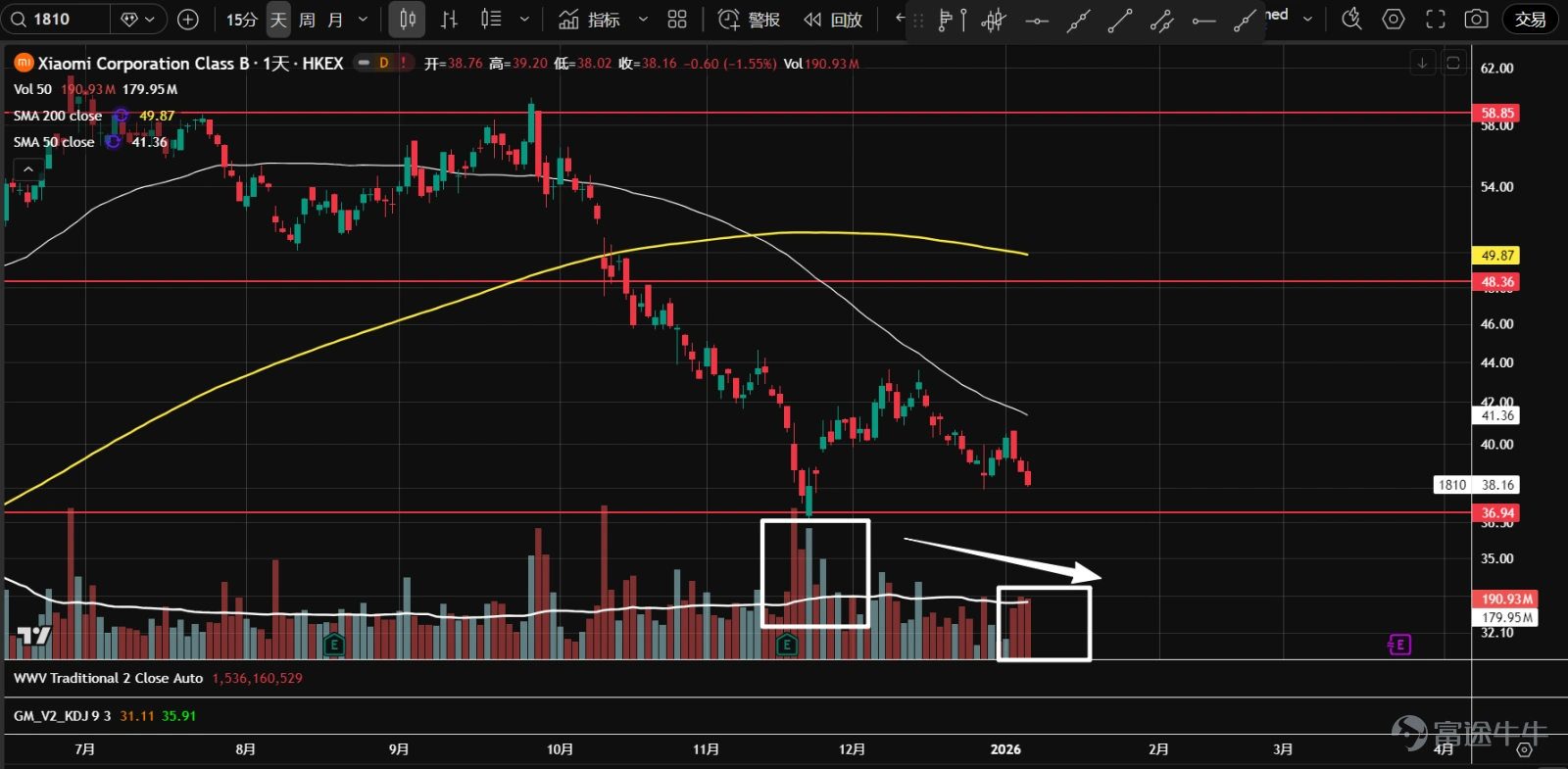Take a chart snapshot with camera icon

(x=1476, y=19)
